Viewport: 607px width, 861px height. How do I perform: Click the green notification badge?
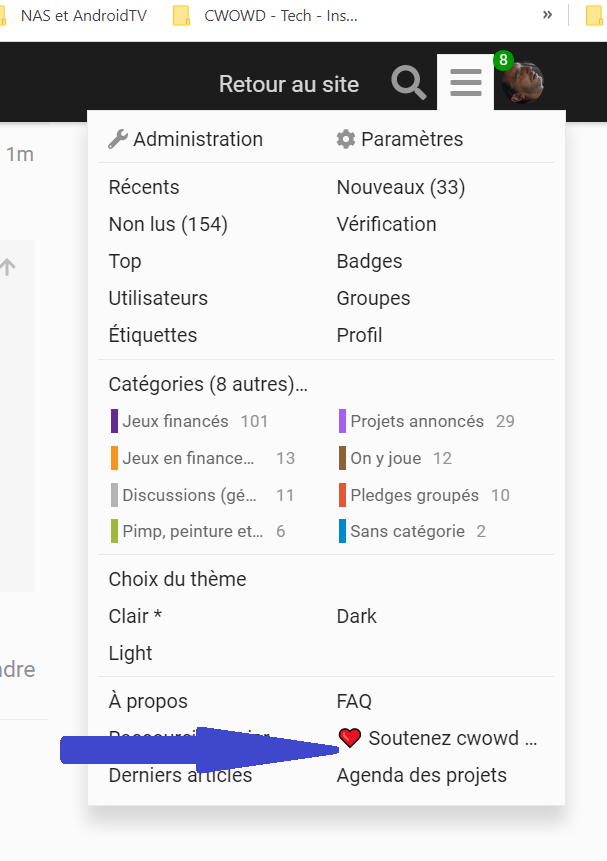(503, 61)
